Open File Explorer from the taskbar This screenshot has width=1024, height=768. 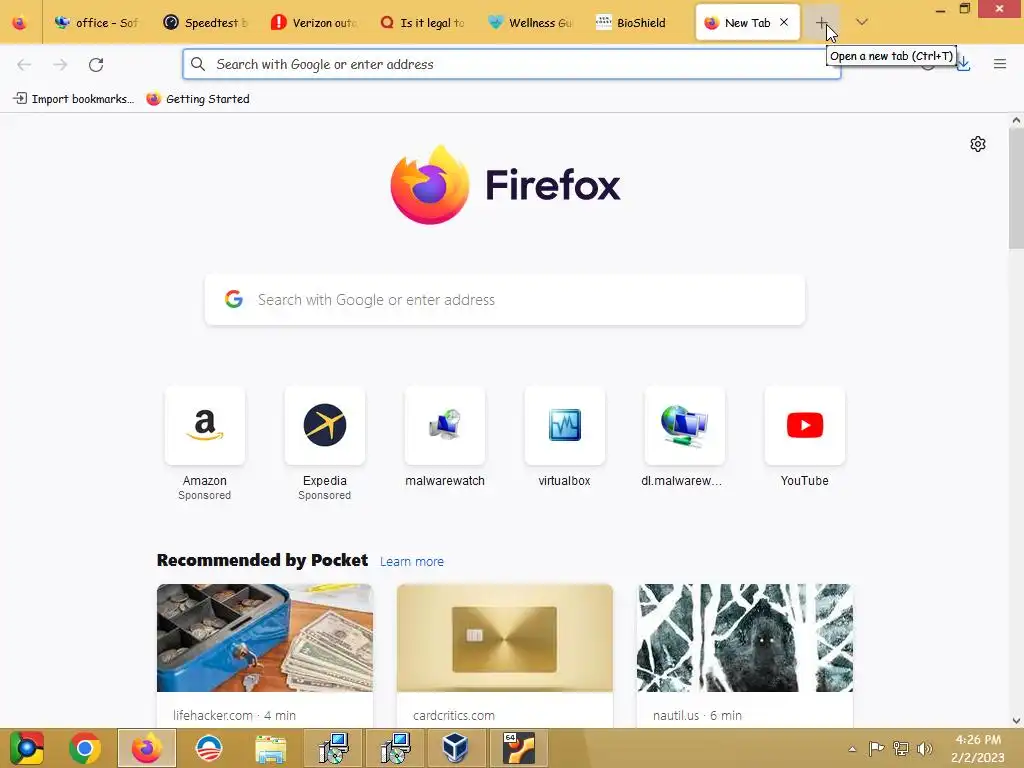click(271, 748)
